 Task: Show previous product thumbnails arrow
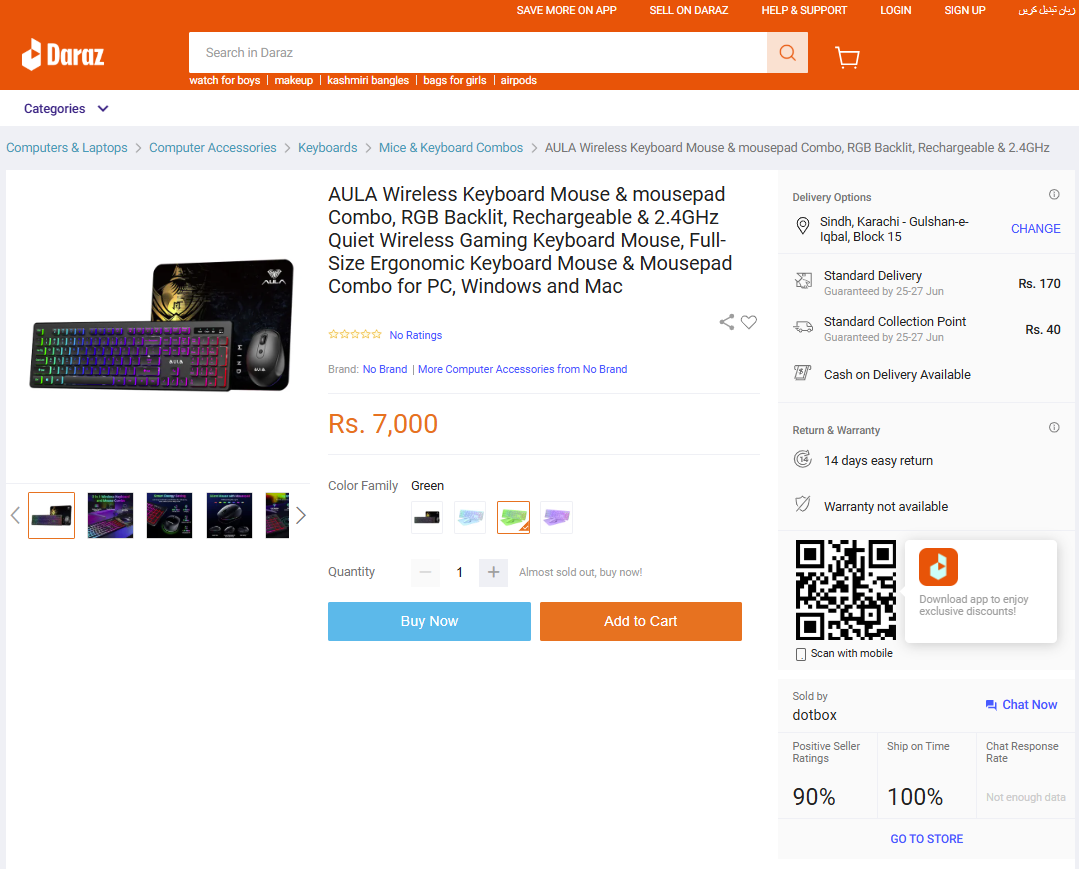click(15, 515)
